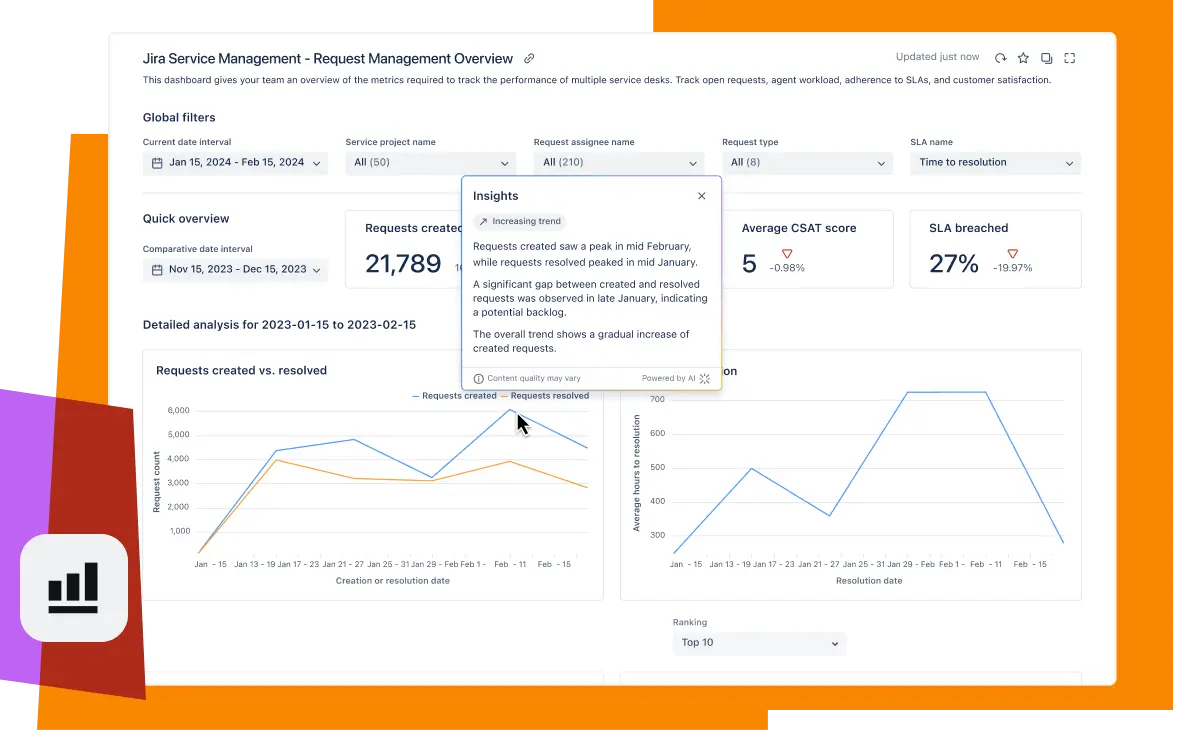This screenshot has width=1202, height=734.
Task: Click the Content quality may vary notice
Action: tap(534, 379)
